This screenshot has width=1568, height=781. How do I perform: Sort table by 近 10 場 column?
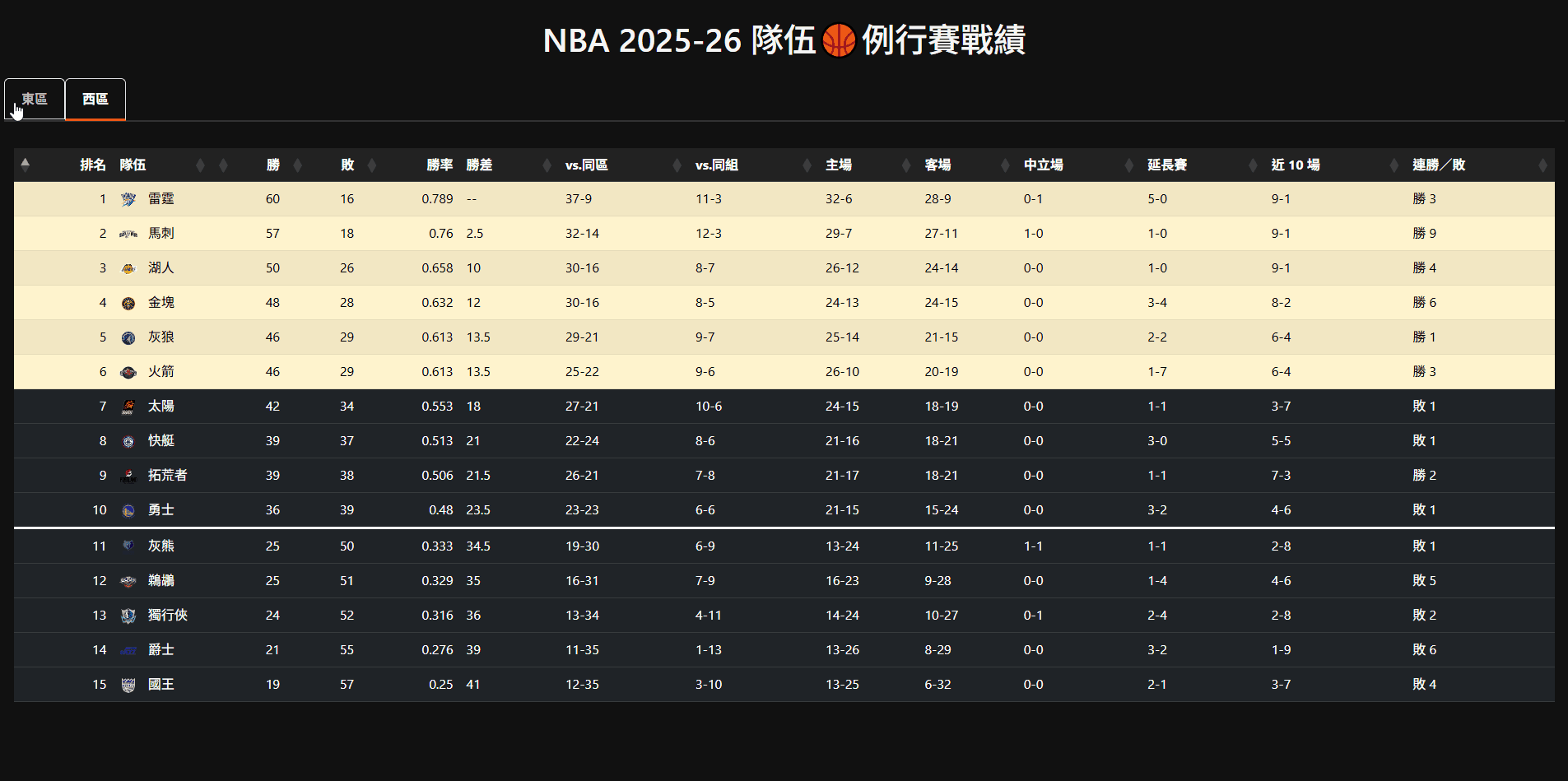pyautogui.click(x=1295, y=165)
